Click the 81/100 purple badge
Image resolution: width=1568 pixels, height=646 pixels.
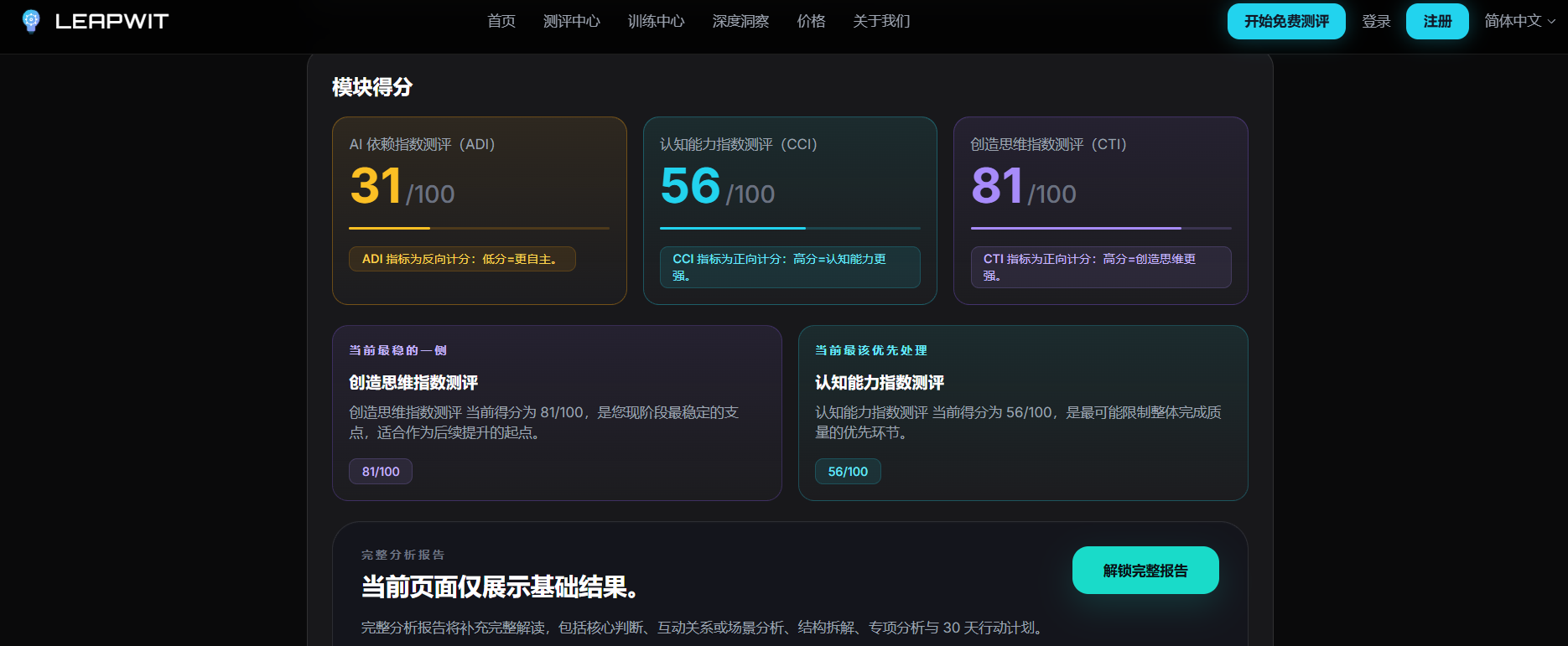381,472
